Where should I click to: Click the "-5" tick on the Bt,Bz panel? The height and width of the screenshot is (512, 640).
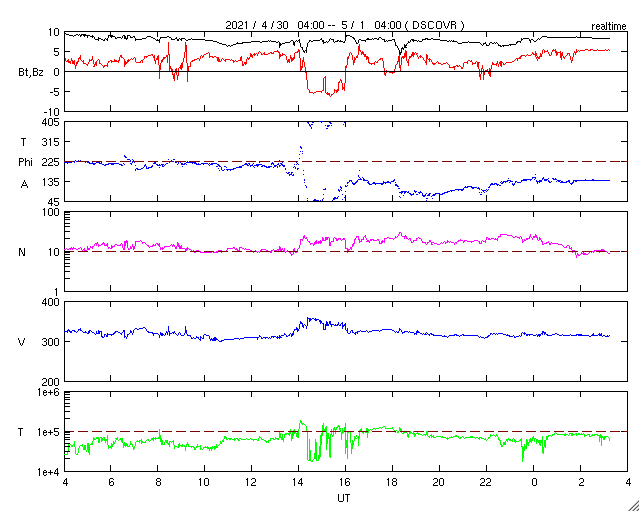pyautogui.click(x=55, y=92)
